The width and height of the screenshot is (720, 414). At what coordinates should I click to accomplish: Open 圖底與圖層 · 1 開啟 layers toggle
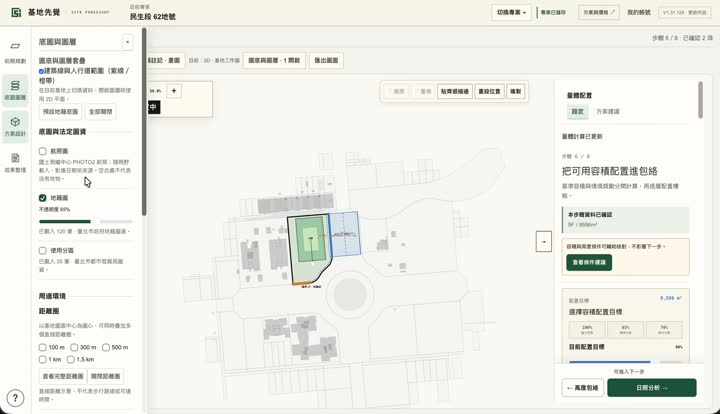(274, 61)
